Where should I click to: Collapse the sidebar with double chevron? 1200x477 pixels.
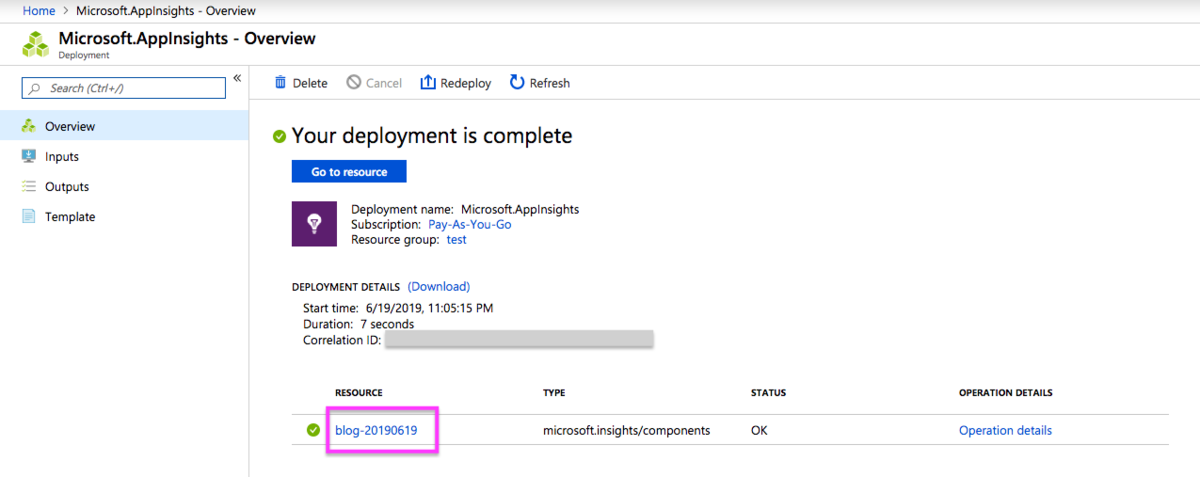pos(237,78)
